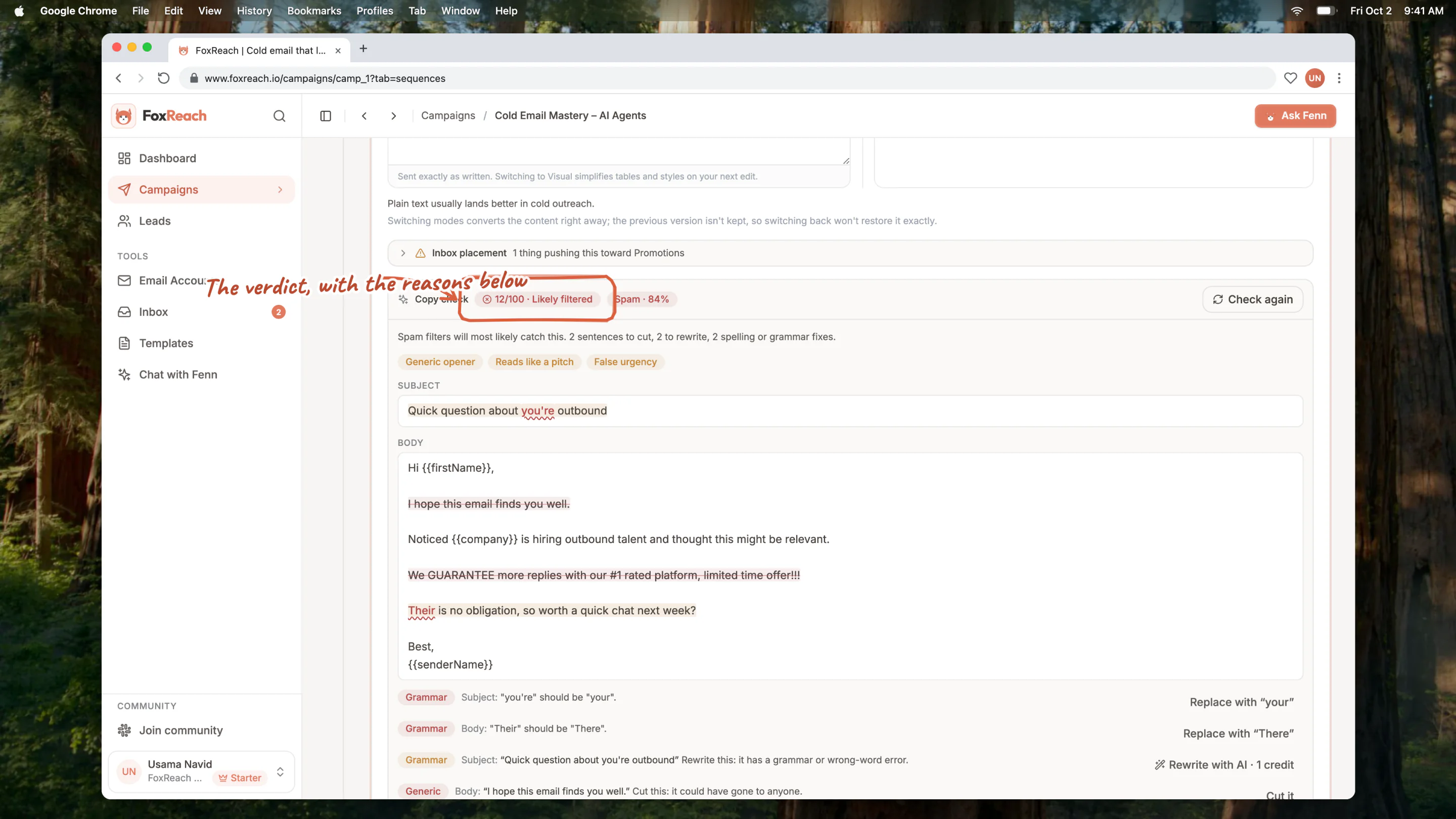The image size is (1456, 819).
Task: Click the Wi-Fi status icon in menu bar
Action: click(x=1297, y=11)
